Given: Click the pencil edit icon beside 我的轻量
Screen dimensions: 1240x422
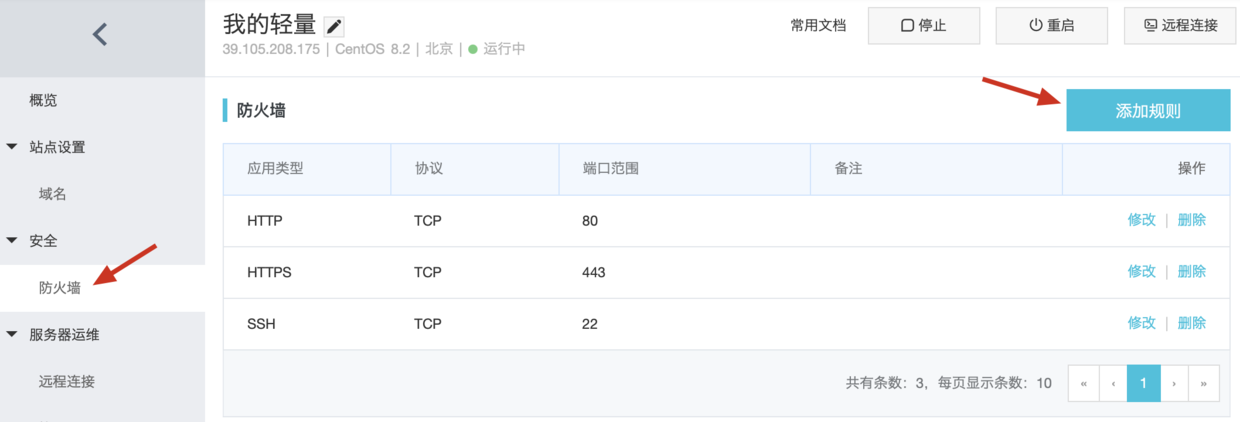Looking at the screenshot, I should pos(334,27).
